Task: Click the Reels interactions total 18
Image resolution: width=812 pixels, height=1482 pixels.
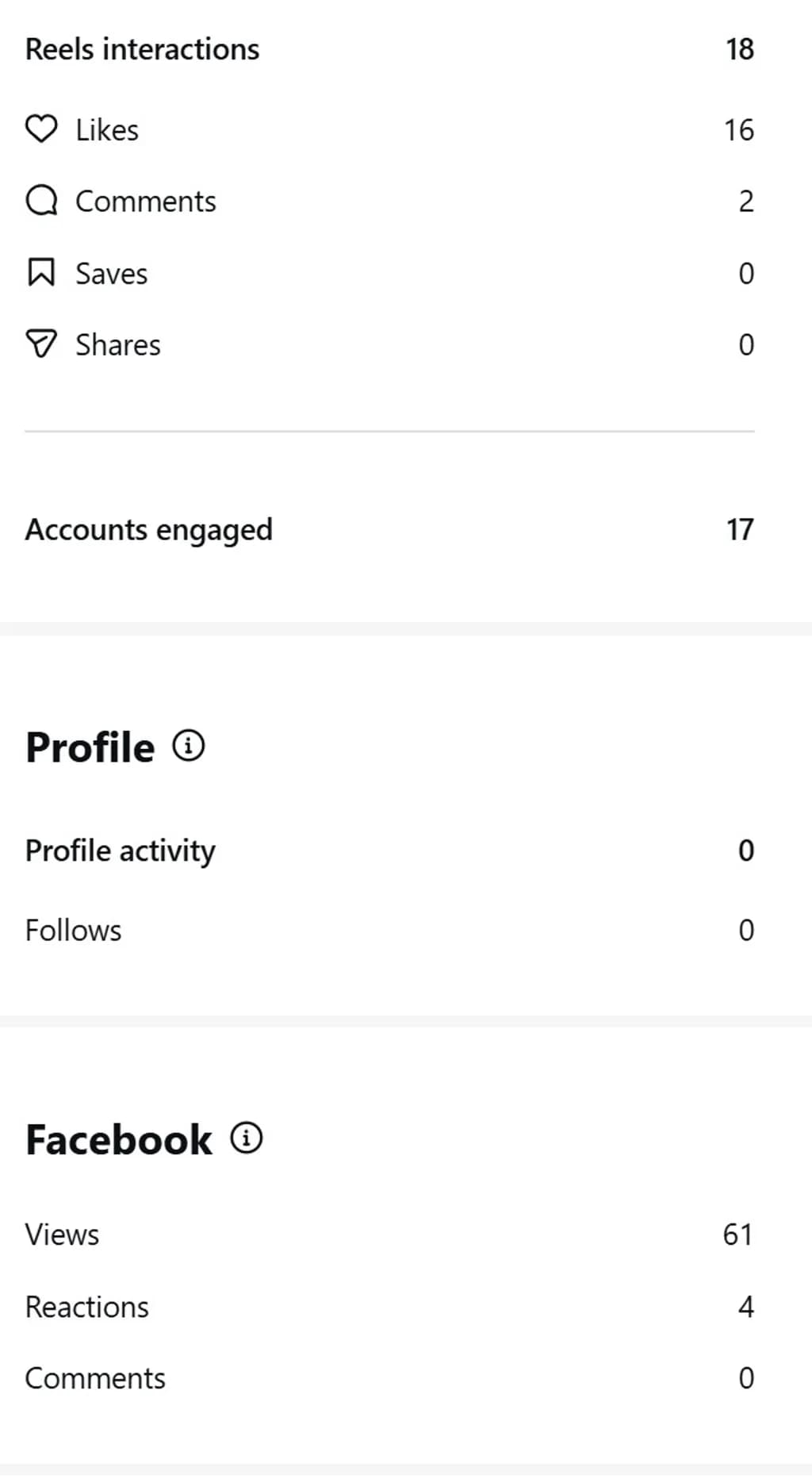Action: click(740, 49)
